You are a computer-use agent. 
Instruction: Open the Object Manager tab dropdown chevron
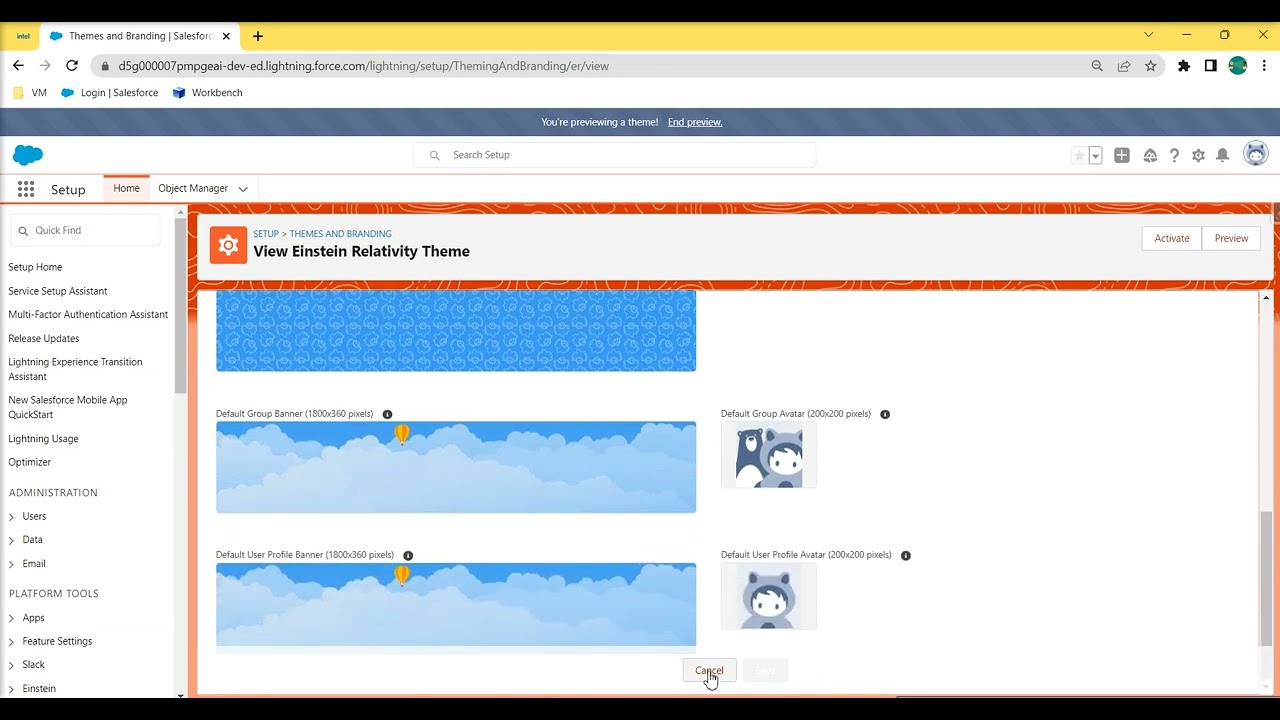coord(243,189)
